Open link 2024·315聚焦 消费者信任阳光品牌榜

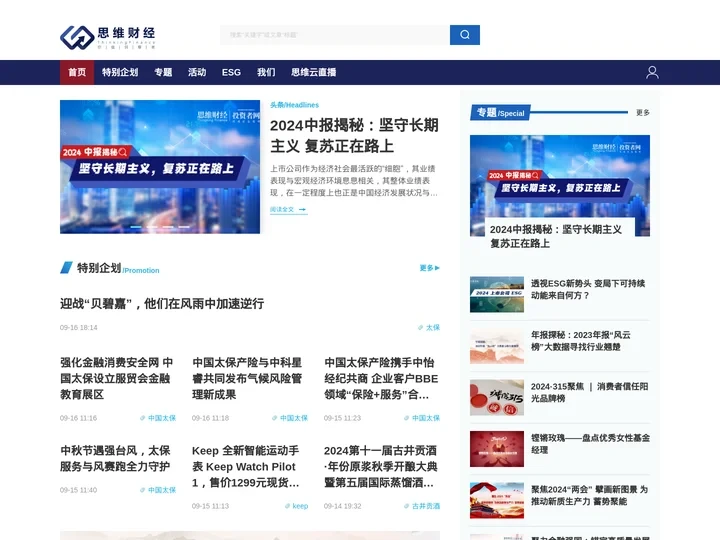[590, 392]
